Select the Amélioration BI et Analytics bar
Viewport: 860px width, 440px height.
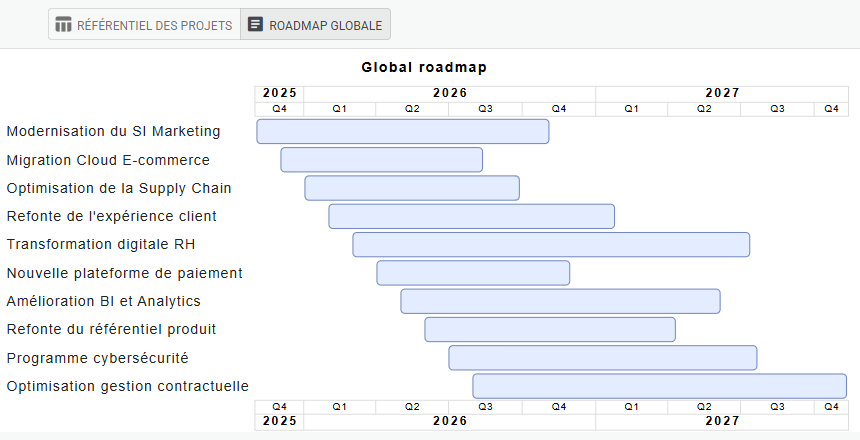click(560, 301)
